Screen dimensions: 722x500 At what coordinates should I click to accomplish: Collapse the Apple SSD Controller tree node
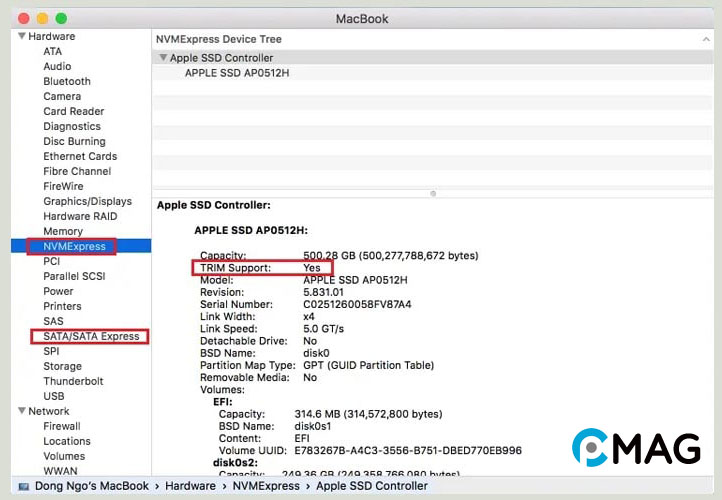(163, 58)
